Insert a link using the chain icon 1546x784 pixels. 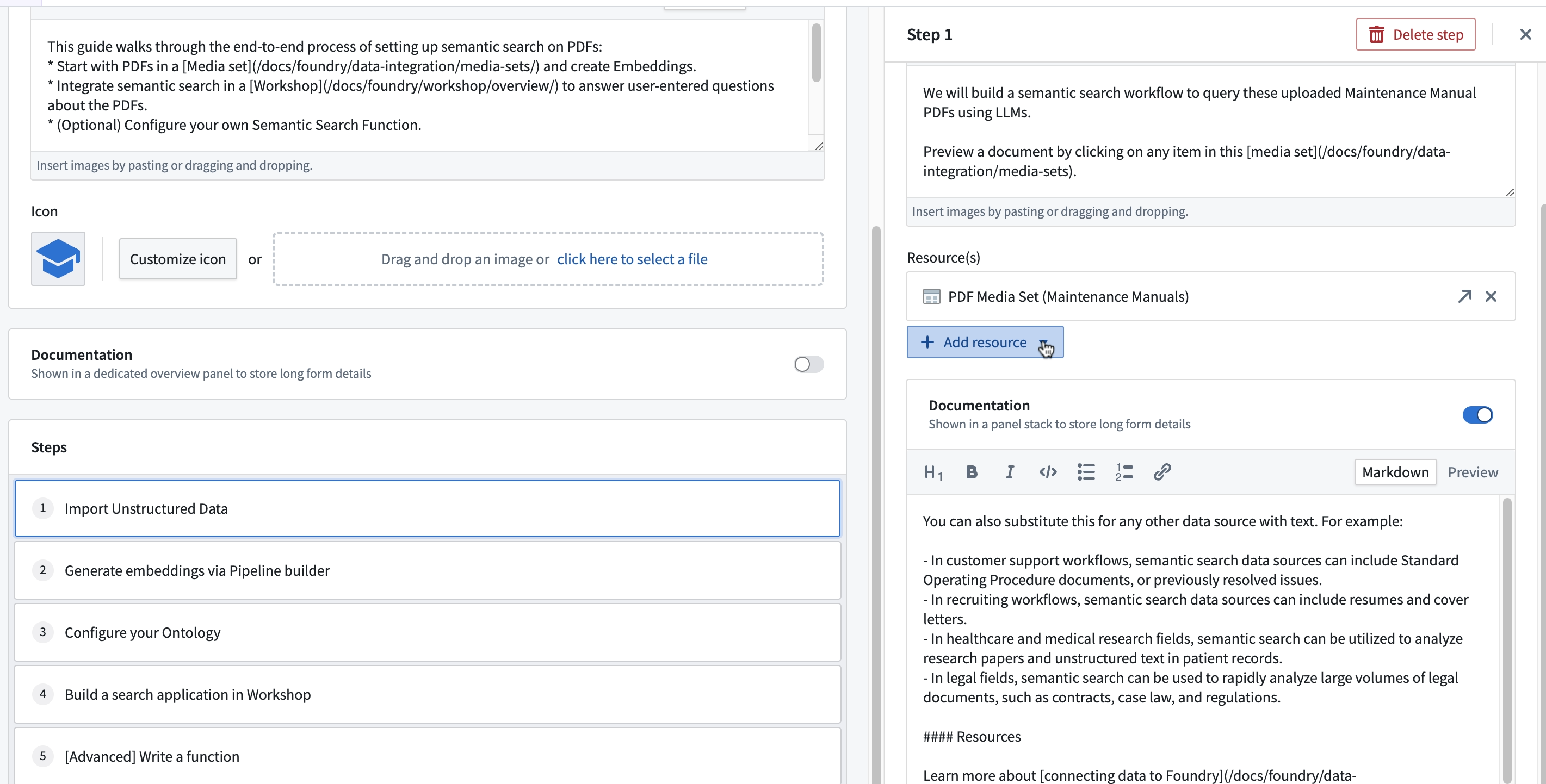pos(1162,472)
